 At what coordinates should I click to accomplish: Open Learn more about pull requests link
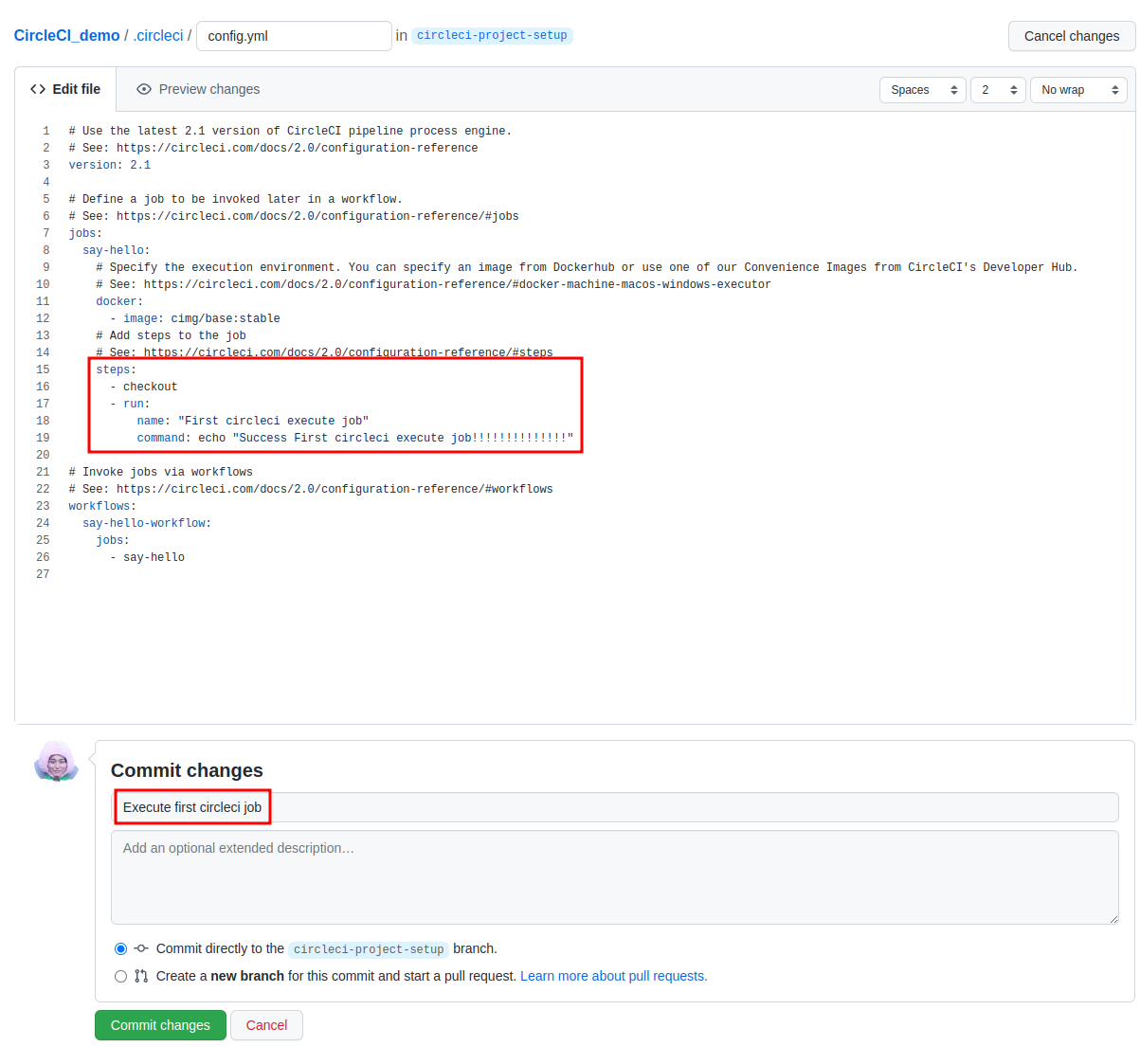(x=614, y=976)
